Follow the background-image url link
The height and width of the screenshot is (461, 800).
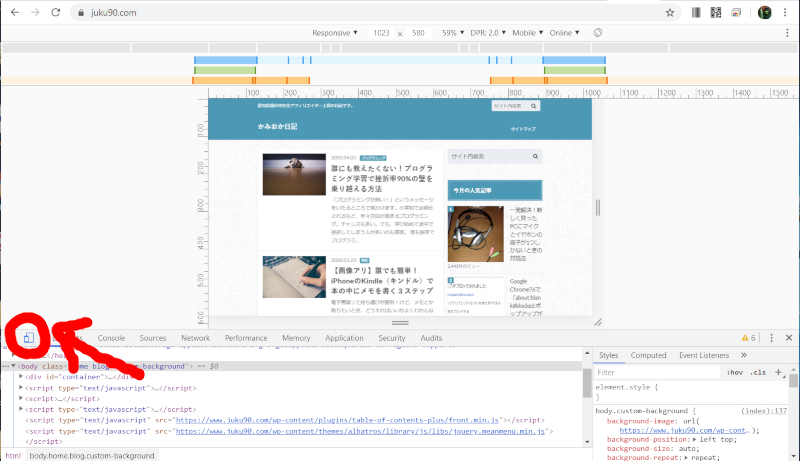tap(685, 430)
